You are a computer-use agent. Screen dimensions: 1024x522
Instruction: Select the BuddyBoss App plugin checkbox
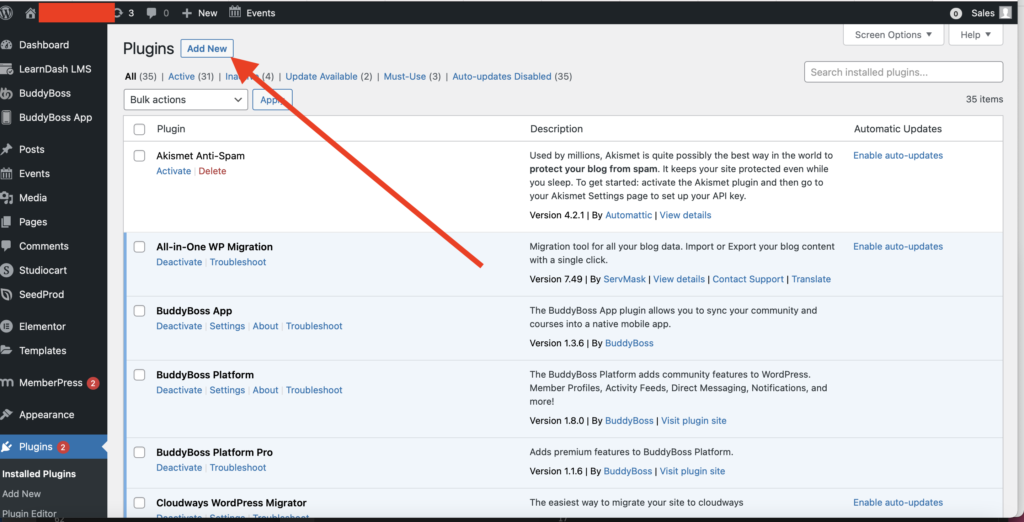tap(139, 312)
